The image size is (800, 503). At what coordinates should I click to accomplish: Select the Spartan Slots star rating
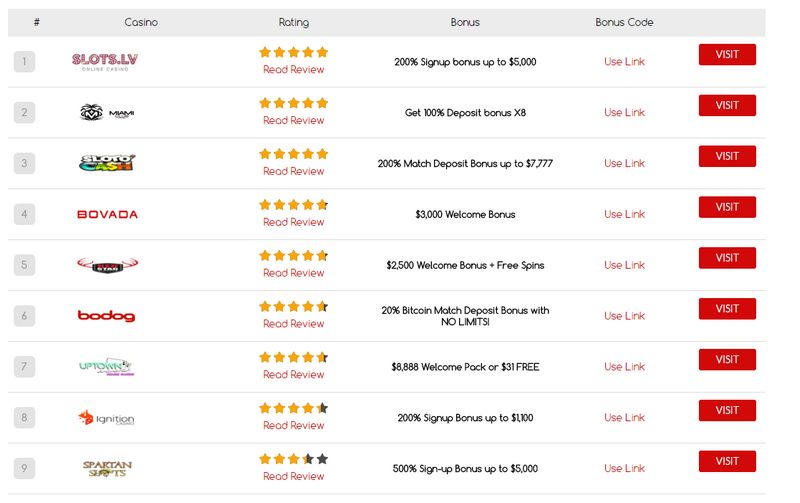coord(293,459)
